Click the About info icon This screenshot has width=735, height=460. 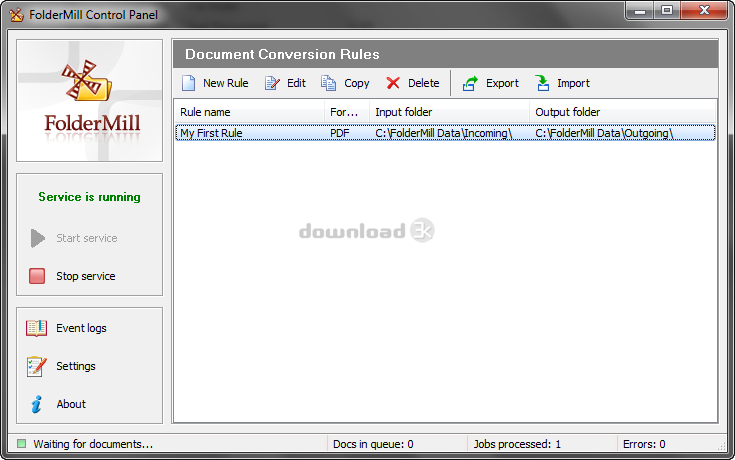tap(37, 404)
